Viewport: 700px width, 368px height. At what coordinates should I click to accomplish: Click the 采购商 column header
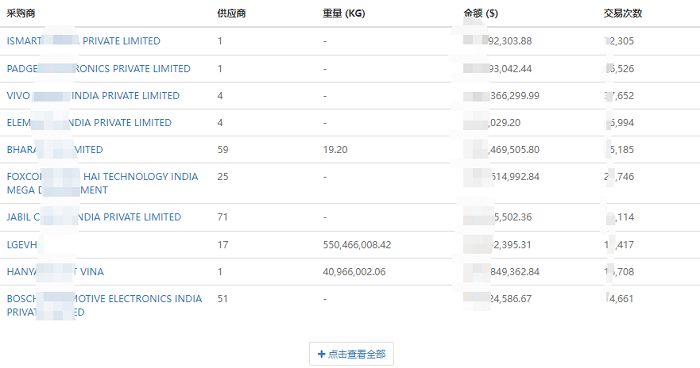pyautogui.click(x=21, y=13)
